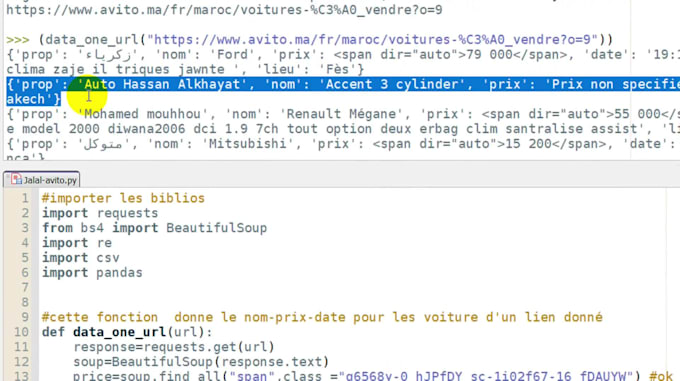The height and width of the screenshot is (381, 680).
Task: Click the 'import re' line
Action: pyautogui.click(x=77, y=243)
